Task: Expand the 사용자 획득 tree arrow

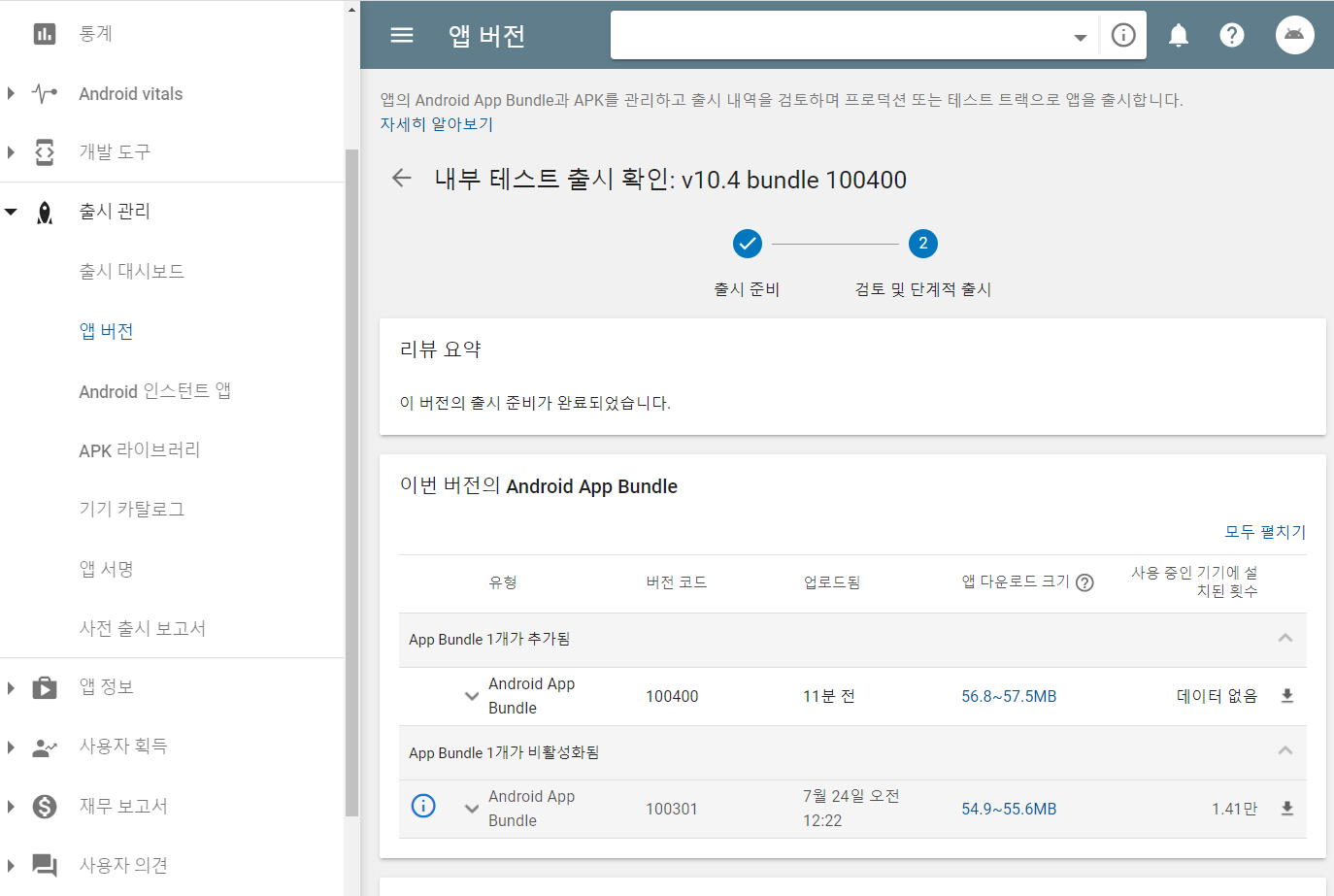Action: 11,747
